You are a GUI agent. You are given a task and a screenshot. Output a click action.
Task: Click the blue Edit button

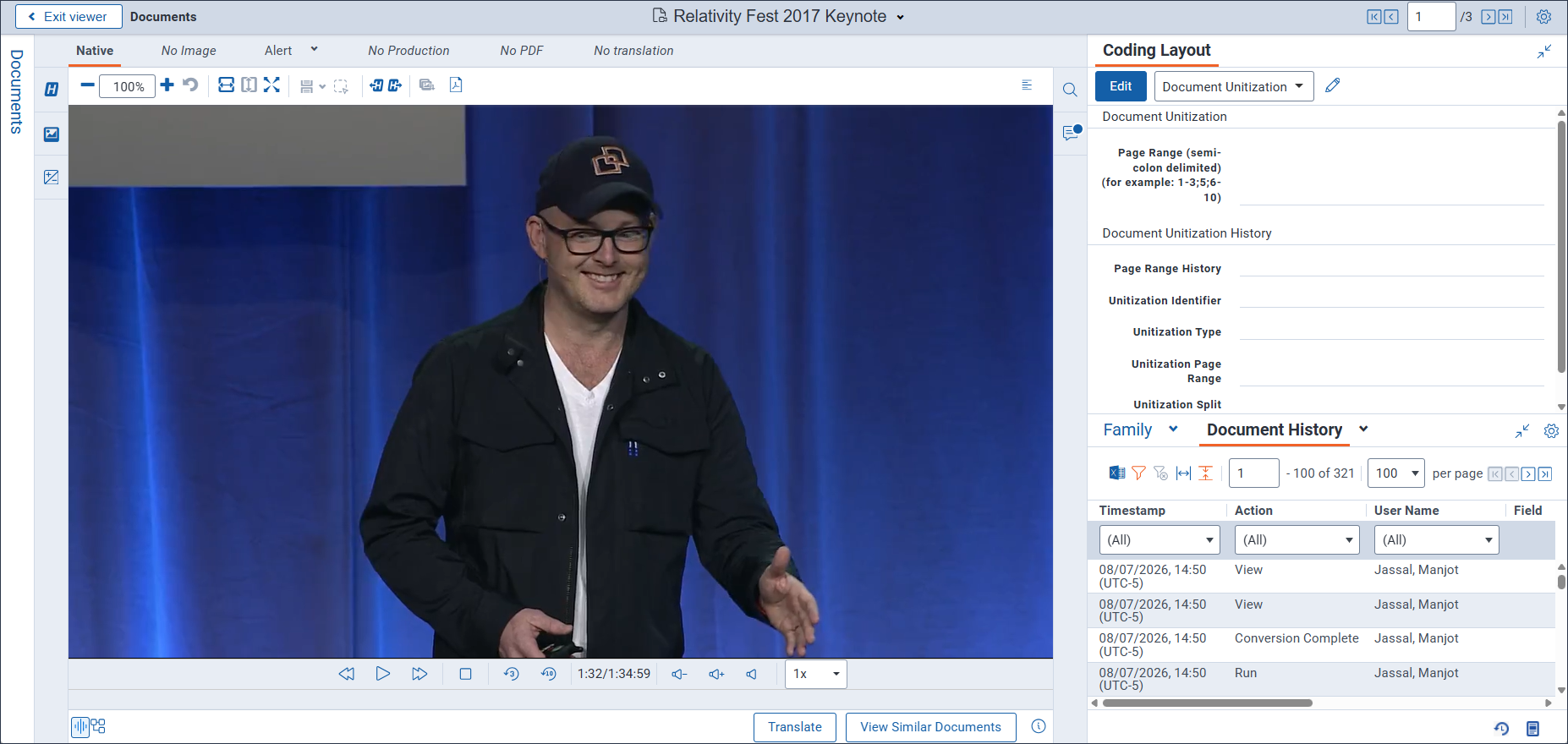pyautogui.click(x=1121, y=86)
